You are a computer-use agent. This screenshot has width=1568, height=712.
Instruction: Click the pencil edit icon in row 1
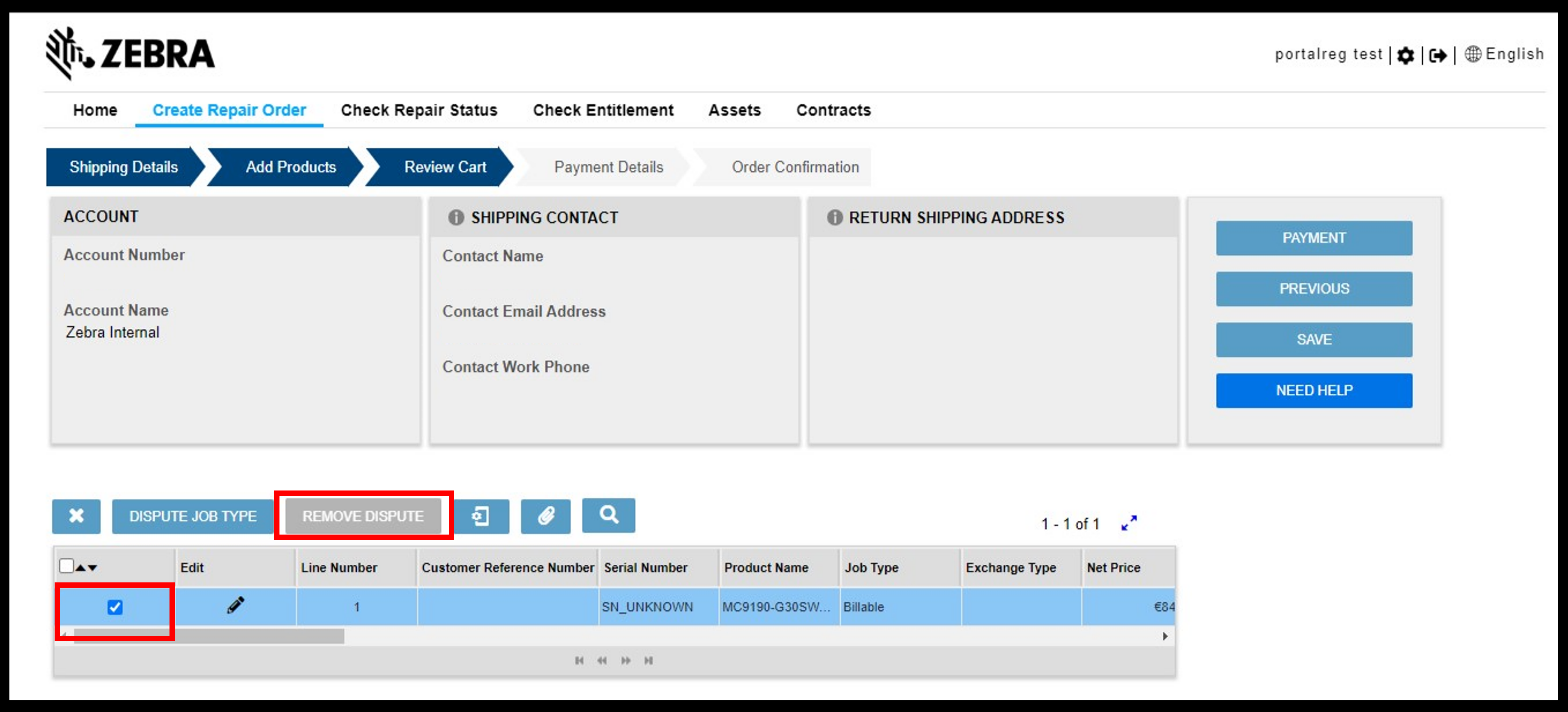tap(235, 605)
